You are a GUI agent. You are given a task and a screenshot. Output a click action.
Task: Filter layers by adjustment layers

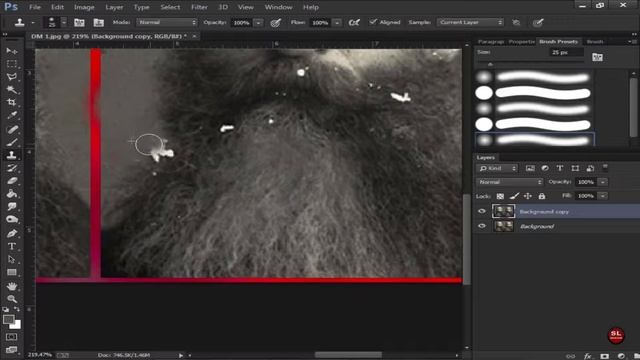coord(545,168)
